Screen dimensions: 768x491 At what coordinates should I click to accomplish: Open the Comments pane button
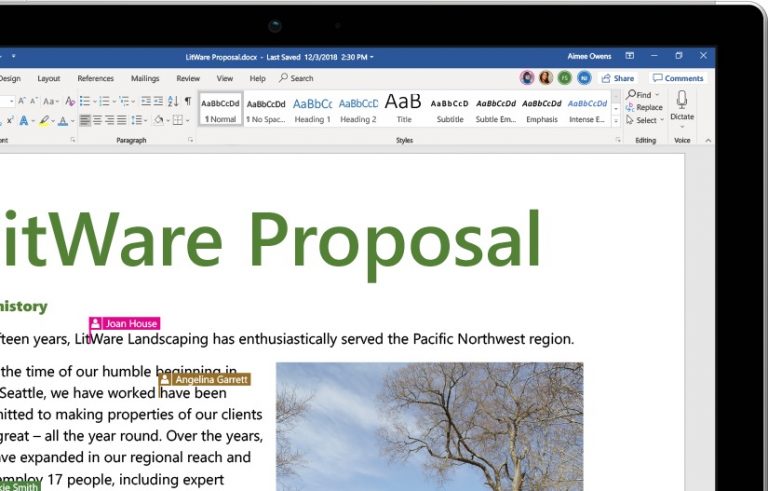coord(678,78)
